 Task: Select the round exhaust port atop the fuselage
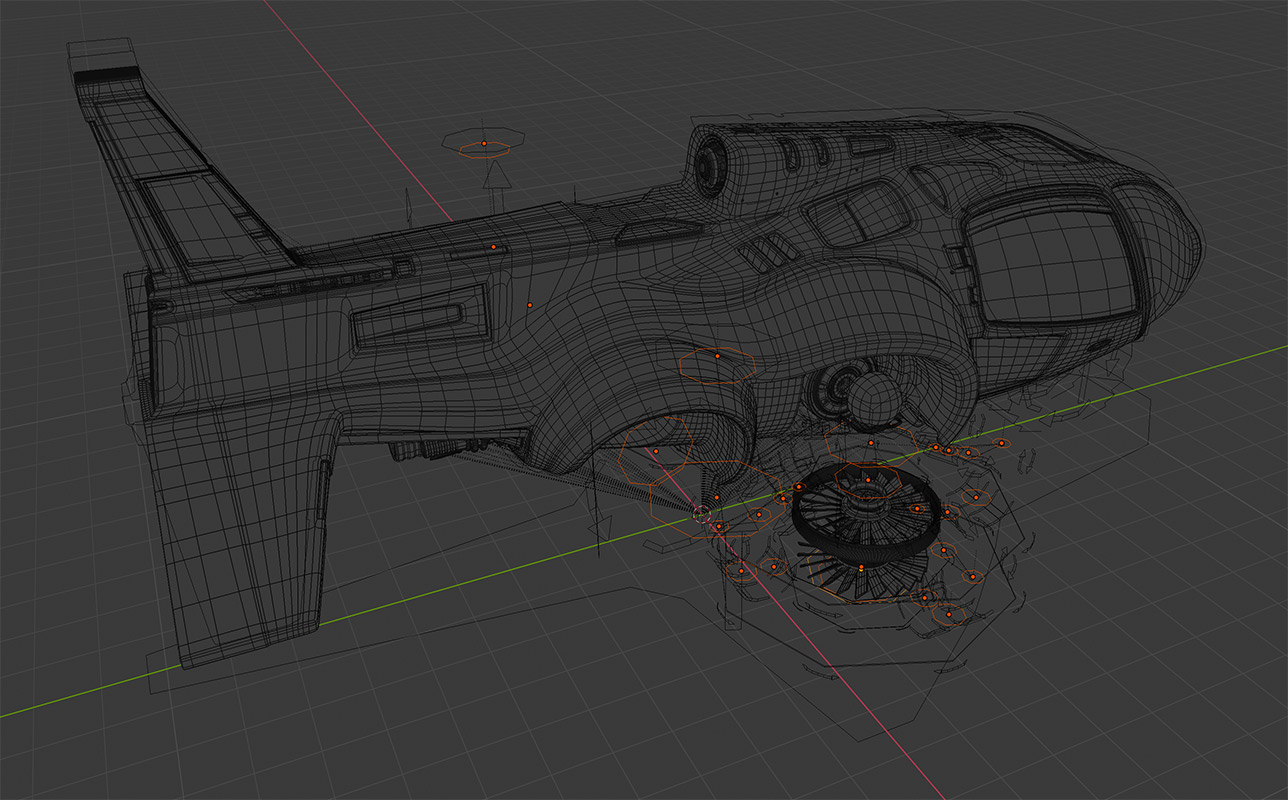[x=713, y=164]
